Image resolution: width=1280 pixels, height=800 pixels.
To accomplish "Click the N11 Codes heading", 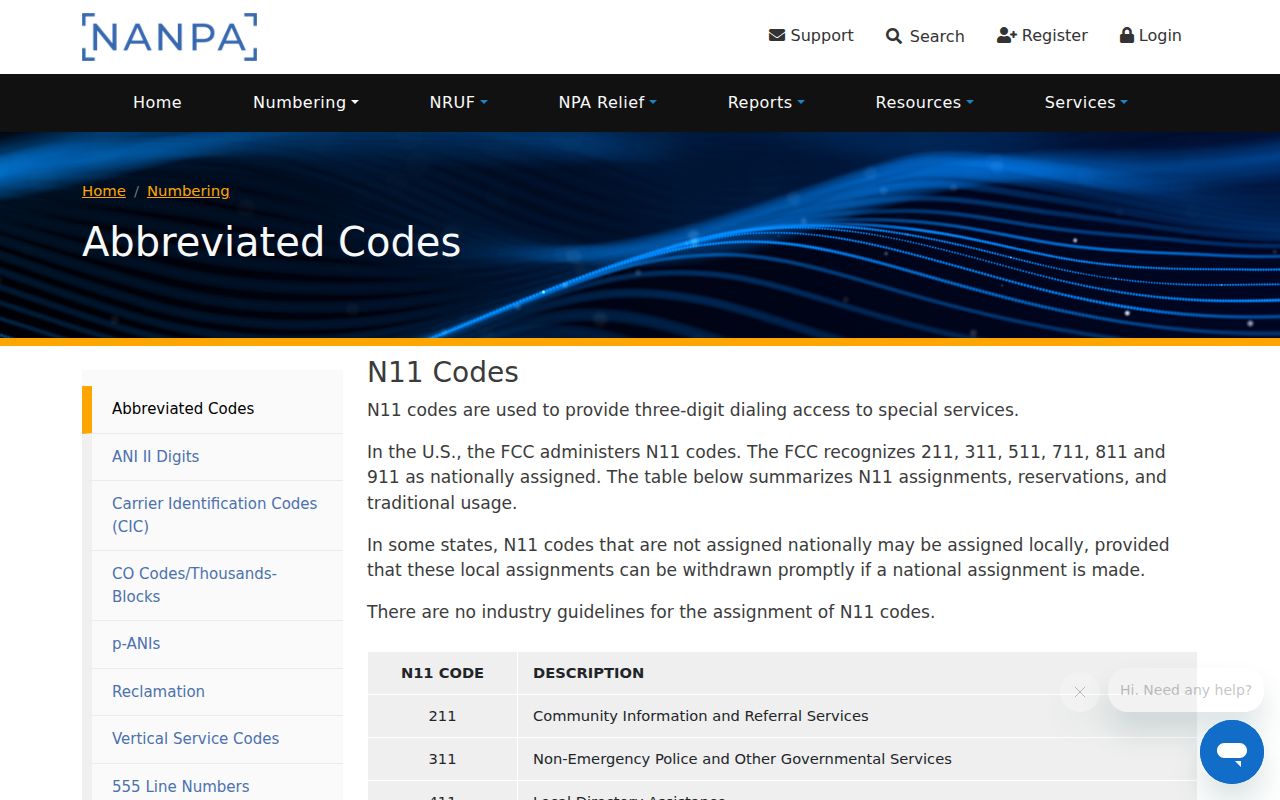I will pos(443,372).
